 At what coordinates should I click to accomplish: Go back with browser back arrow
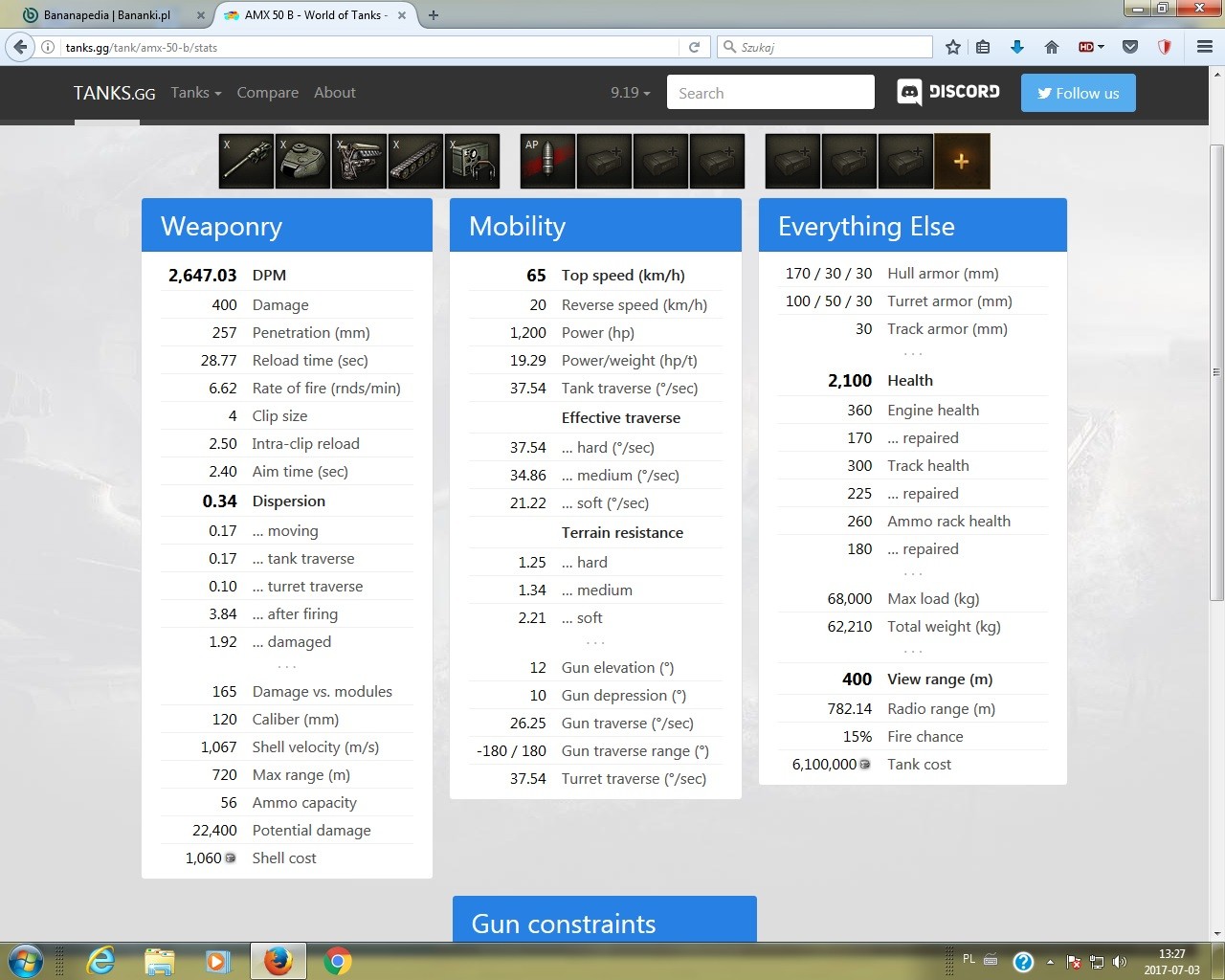tap(20, 47)
